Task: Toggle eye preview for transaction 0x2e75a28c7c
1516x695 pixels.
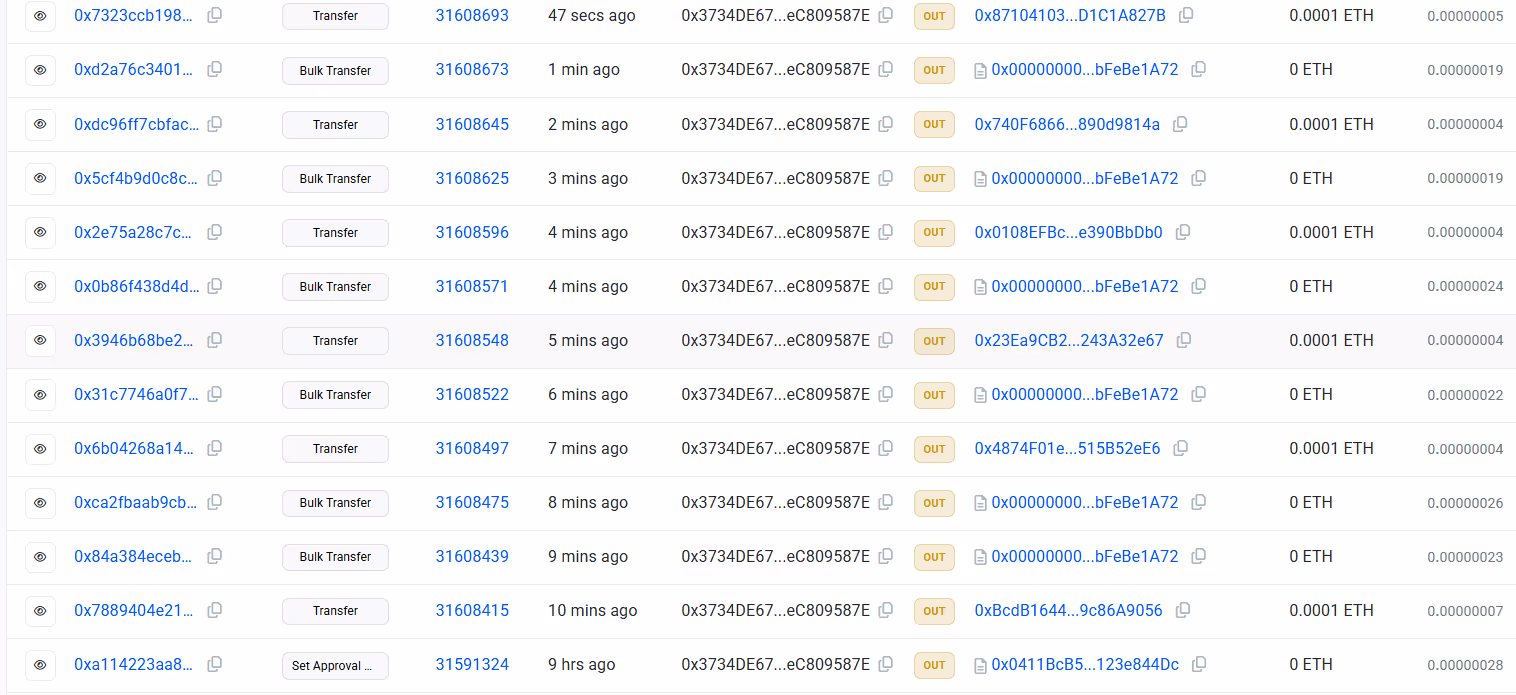Action: (x=40, y=232)
